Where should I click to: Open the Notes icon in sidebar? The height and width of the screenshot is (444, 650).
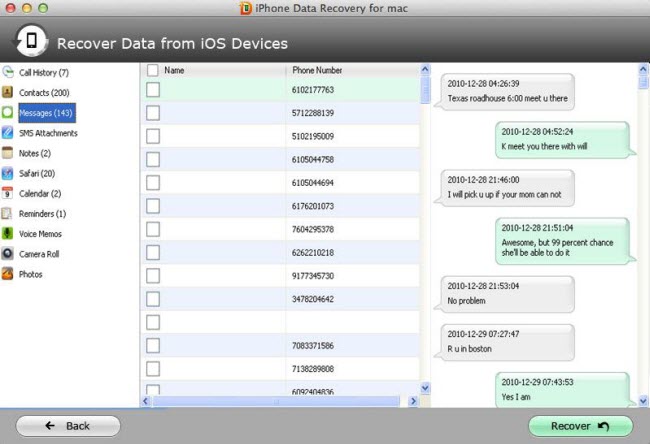(9, 153)
